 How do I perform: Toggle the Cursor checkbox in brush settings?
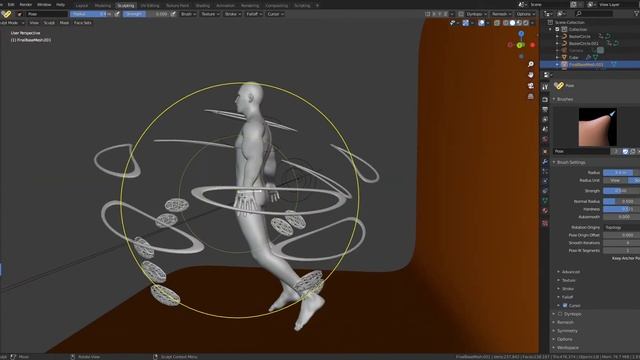[565, 305]
